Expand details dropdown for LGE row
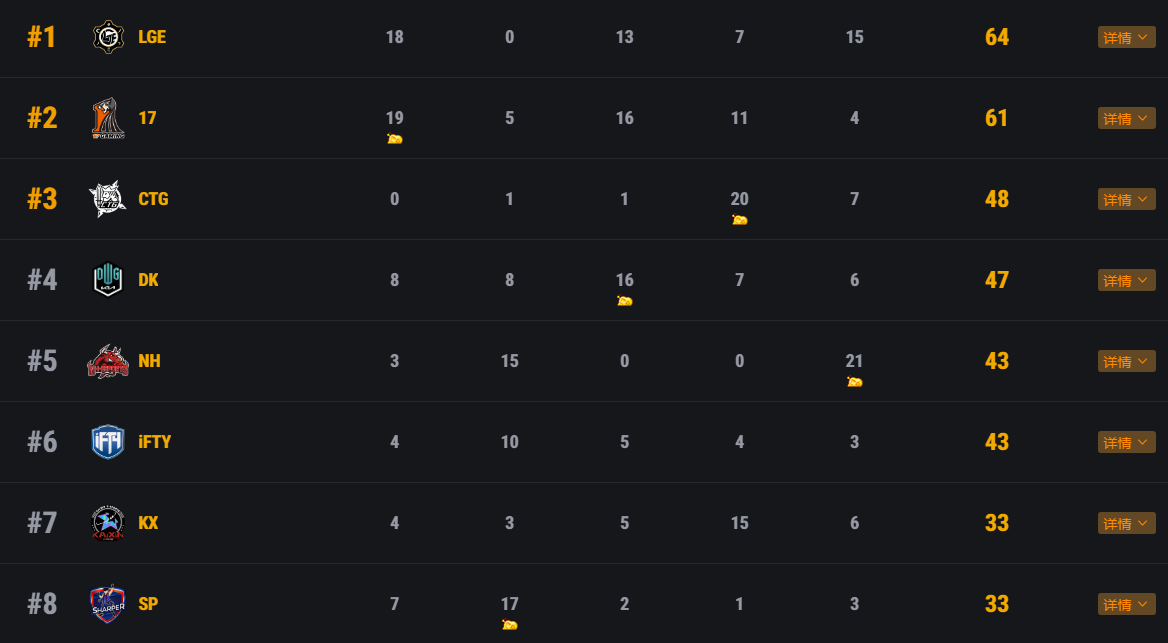Viewport: 1168px width, 643px height. click(x=1126, y=38)
